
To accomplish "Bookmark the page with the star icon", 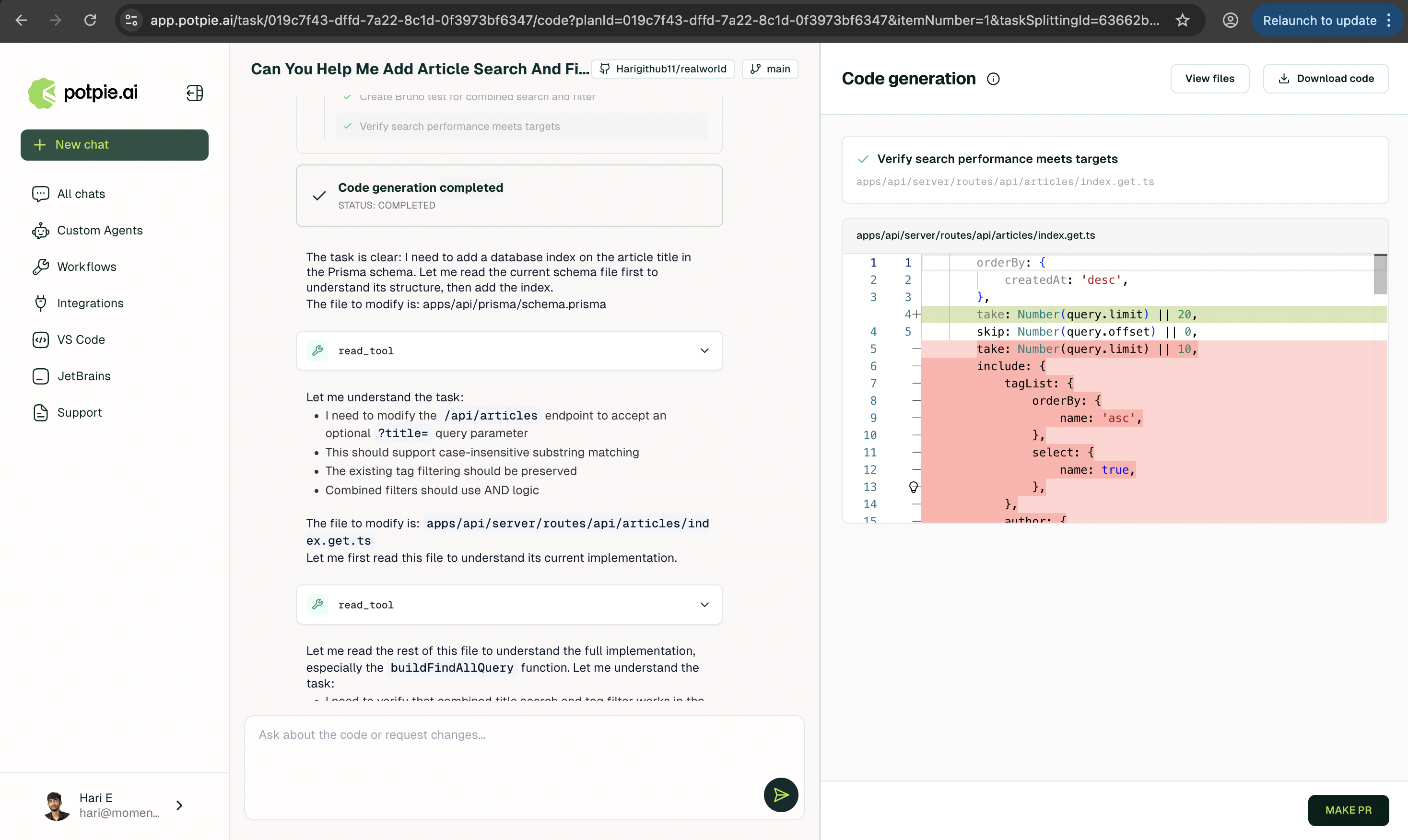I will pos(1182,21).
